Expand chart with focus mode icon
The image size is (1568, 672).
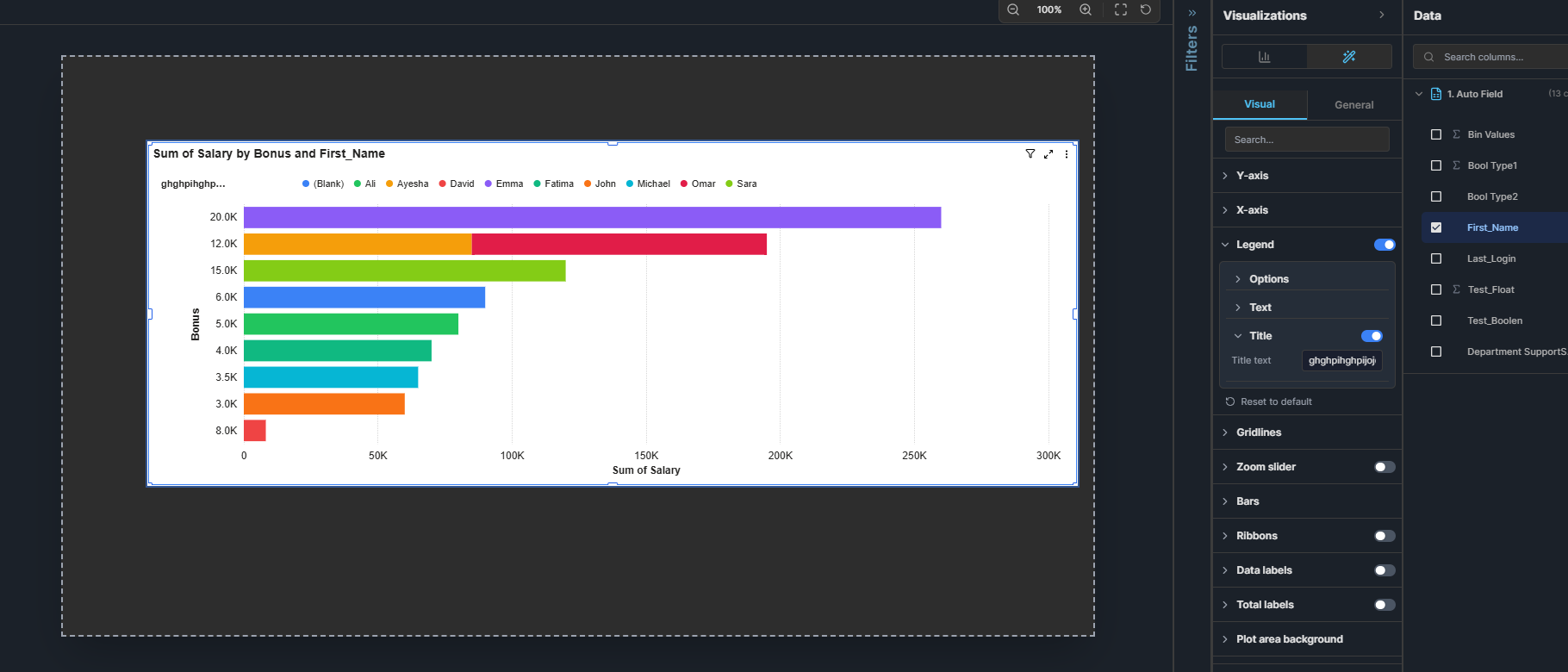pyautogui.click(x=1048, y=154)
